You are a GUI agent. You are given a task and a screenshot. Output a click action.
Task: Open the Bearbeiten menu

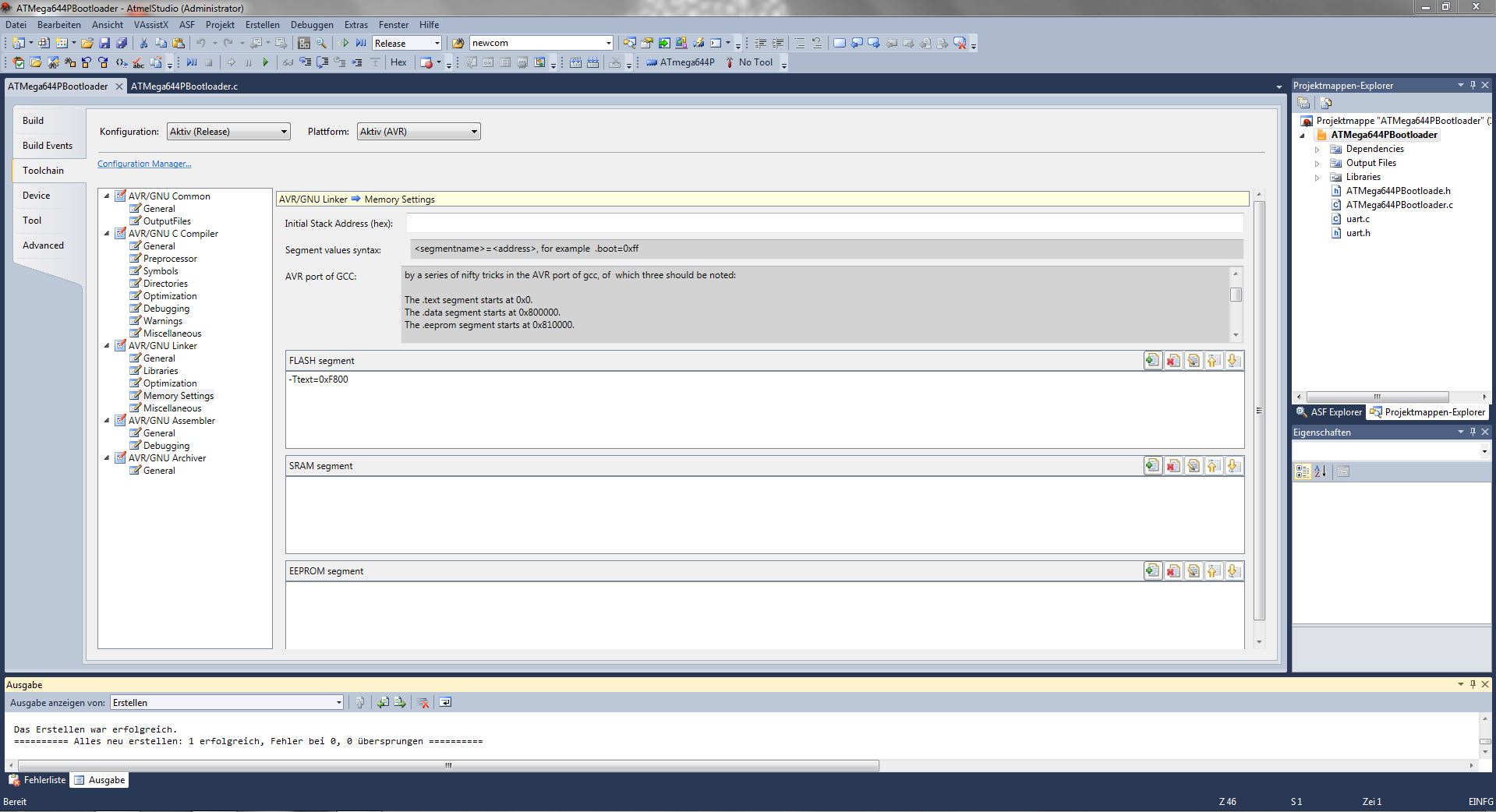coord(59,25)
